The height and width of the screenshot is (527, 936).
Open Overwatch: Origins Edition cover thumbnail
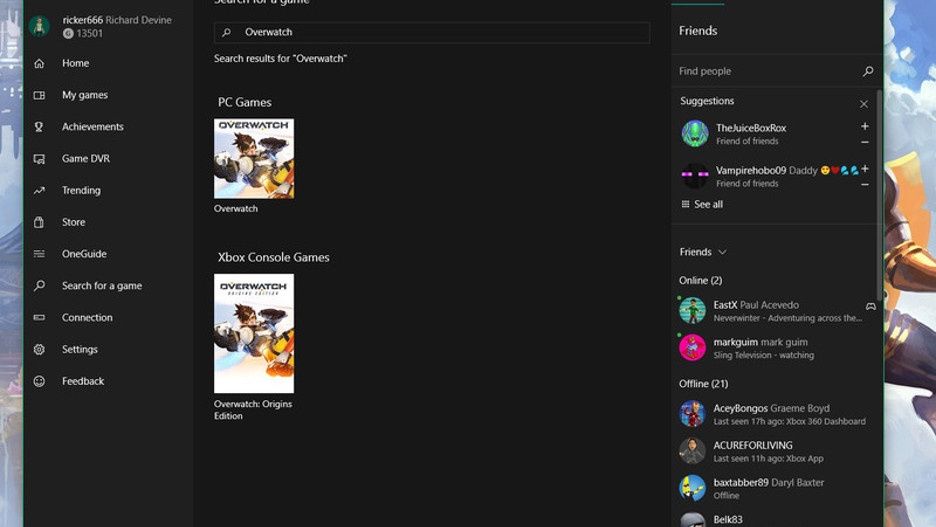(x=254, y=333)
